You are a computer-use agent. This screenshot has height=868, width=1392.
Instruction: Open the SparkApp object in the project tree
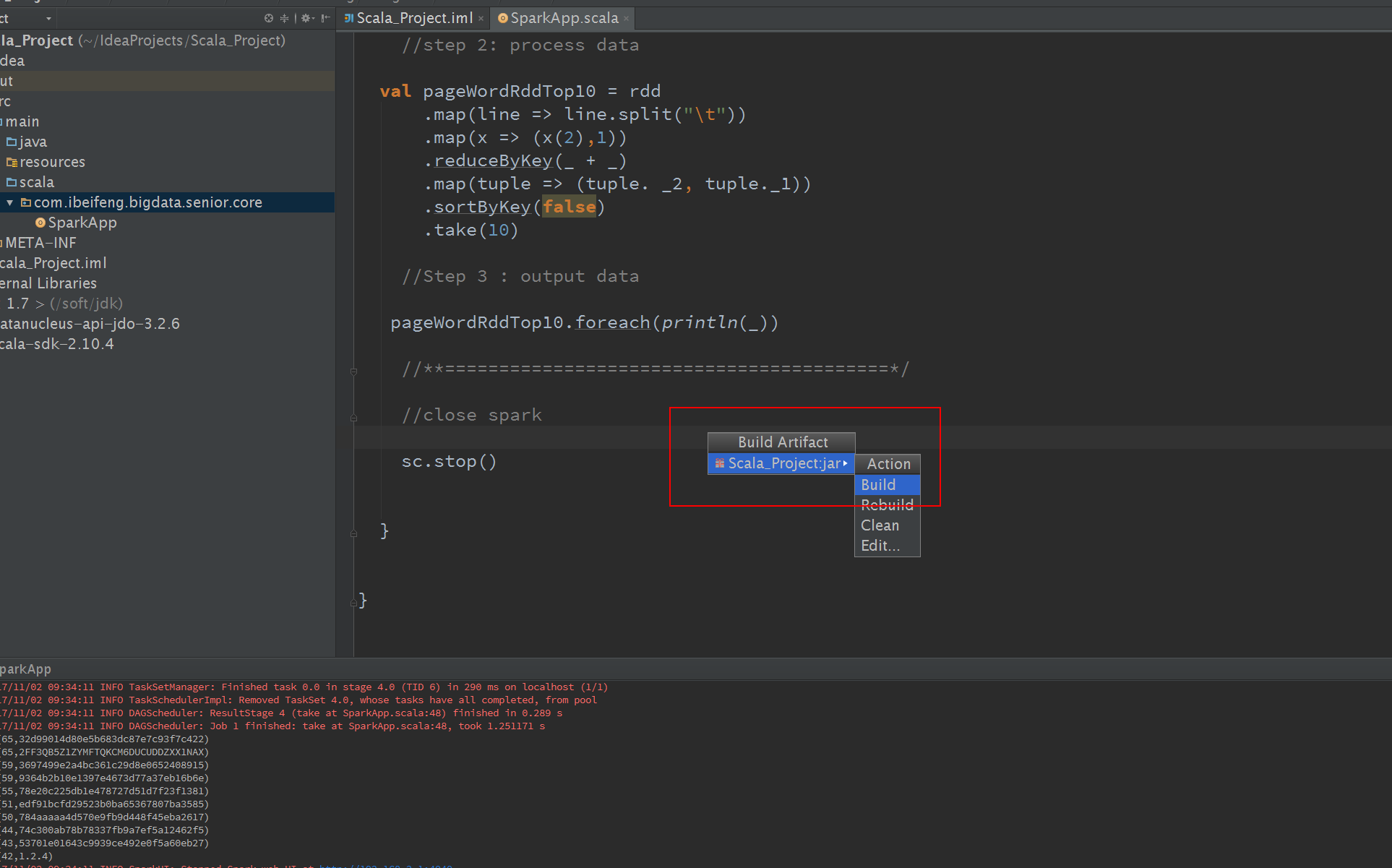(x=82, y=223)
